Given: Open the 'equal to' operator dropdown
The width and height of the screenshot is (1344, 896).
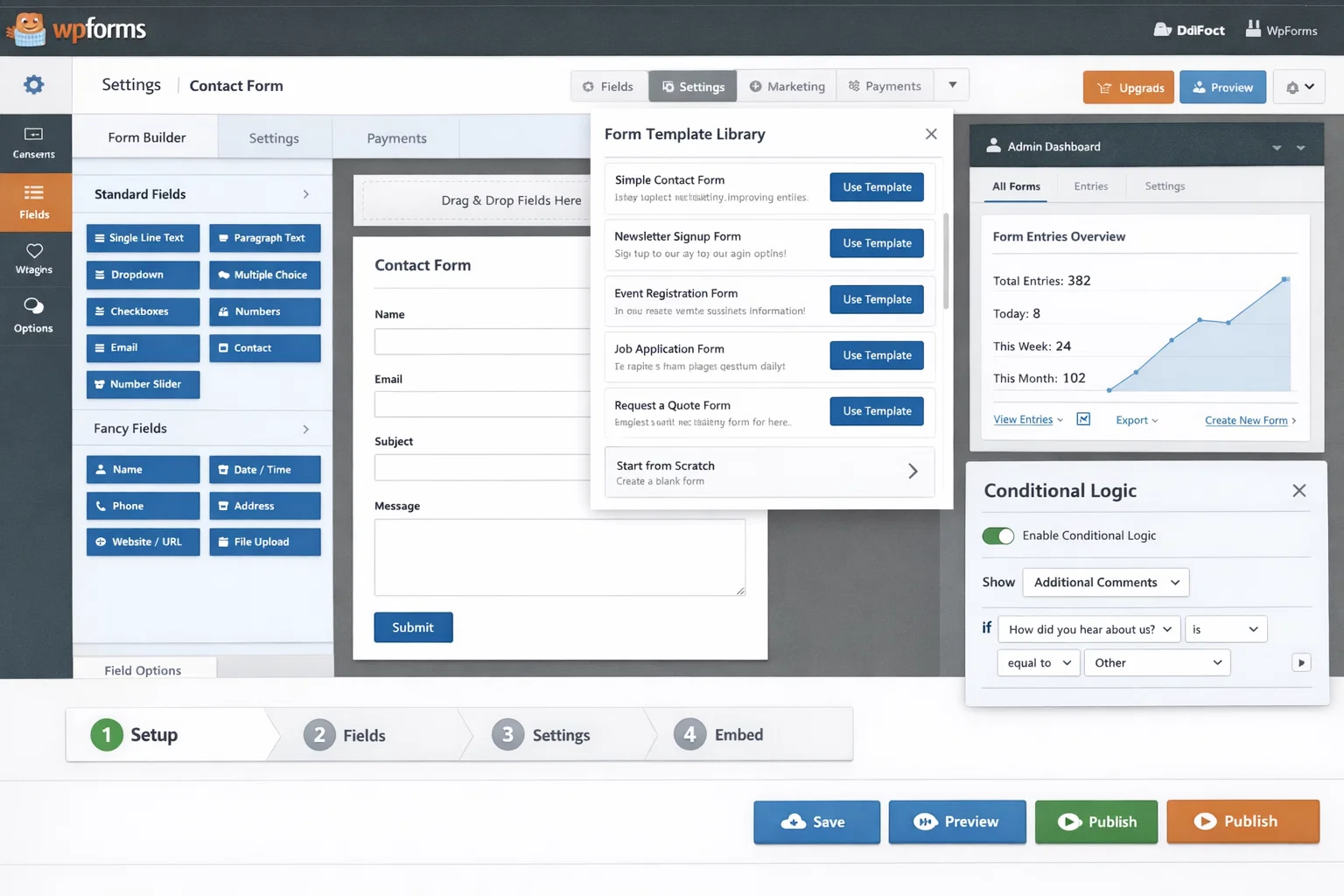Looking at the screenshot, I should pyautogui.click(x=1038, y=663).
